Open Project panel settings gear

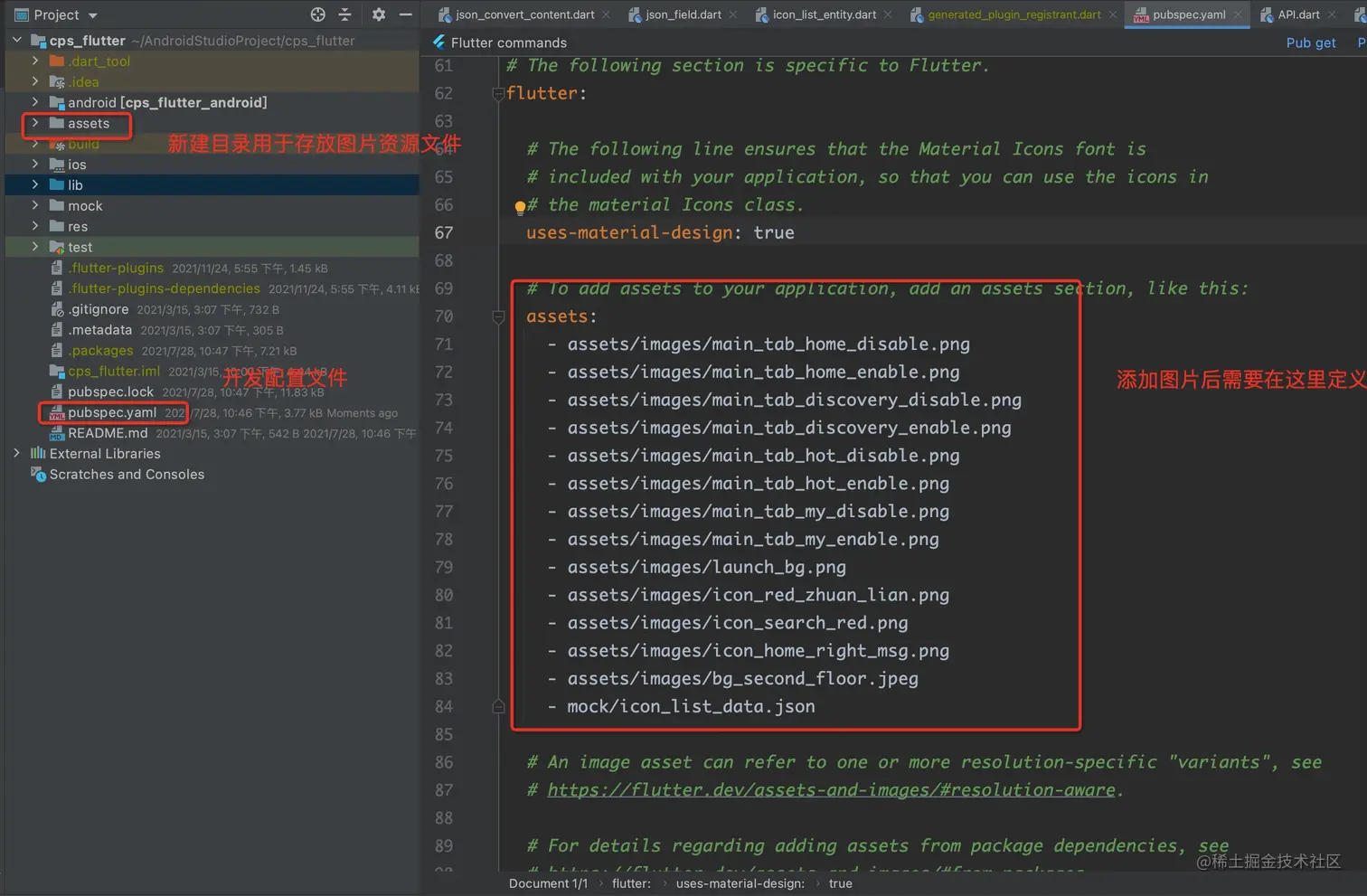coord(379,14)
